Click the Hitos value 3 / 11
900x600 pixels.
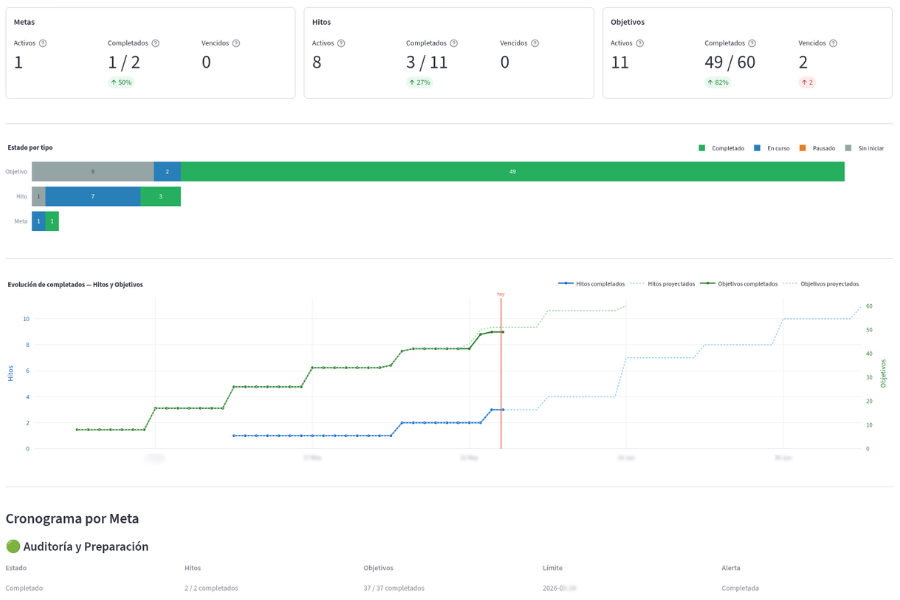[x=426, y=62]
